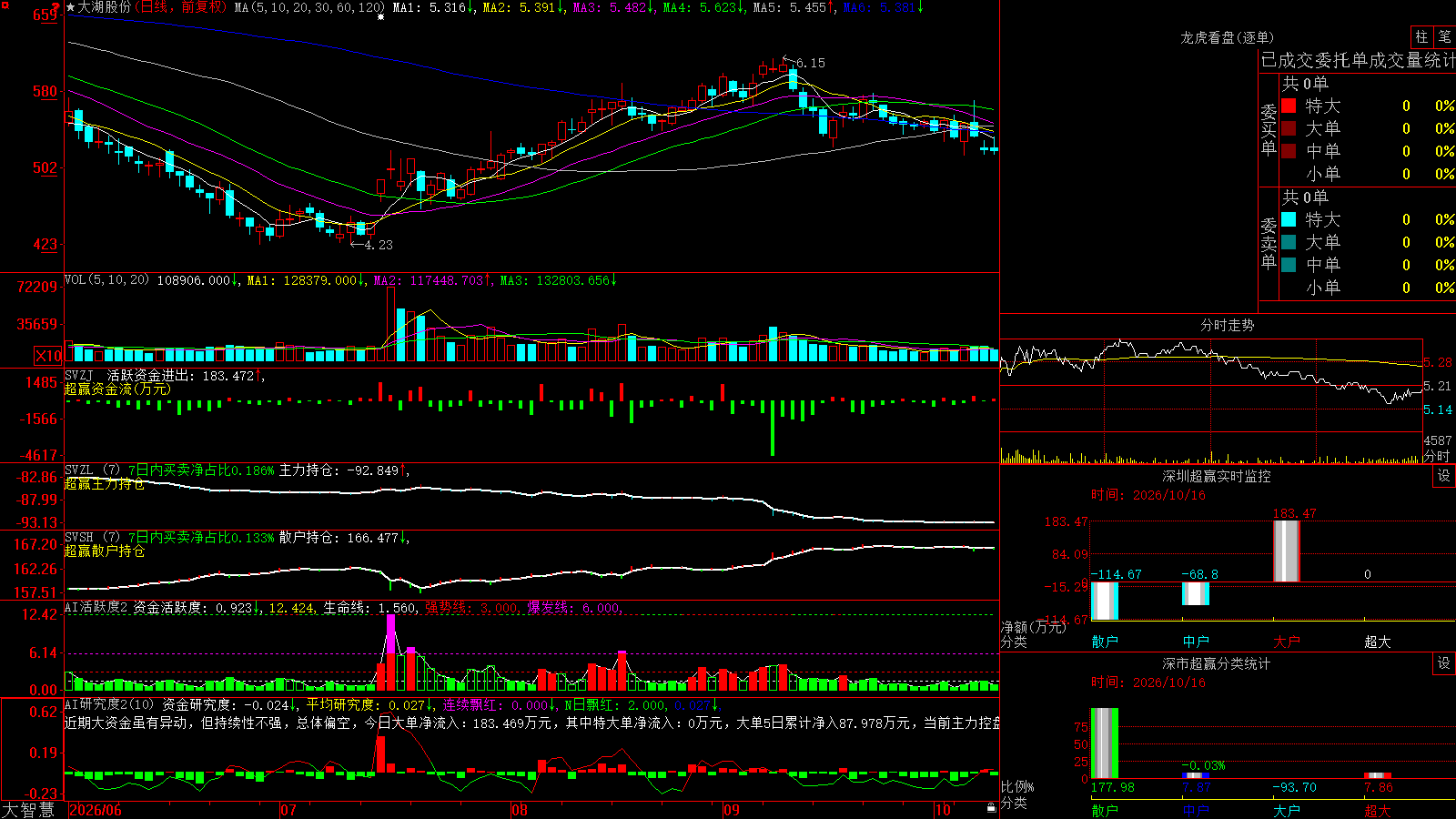The width and height of the screenshot is (1456, 819).
Task: Open 设 settings for 深市超赢分类统计
Action: coord(1444,664)
